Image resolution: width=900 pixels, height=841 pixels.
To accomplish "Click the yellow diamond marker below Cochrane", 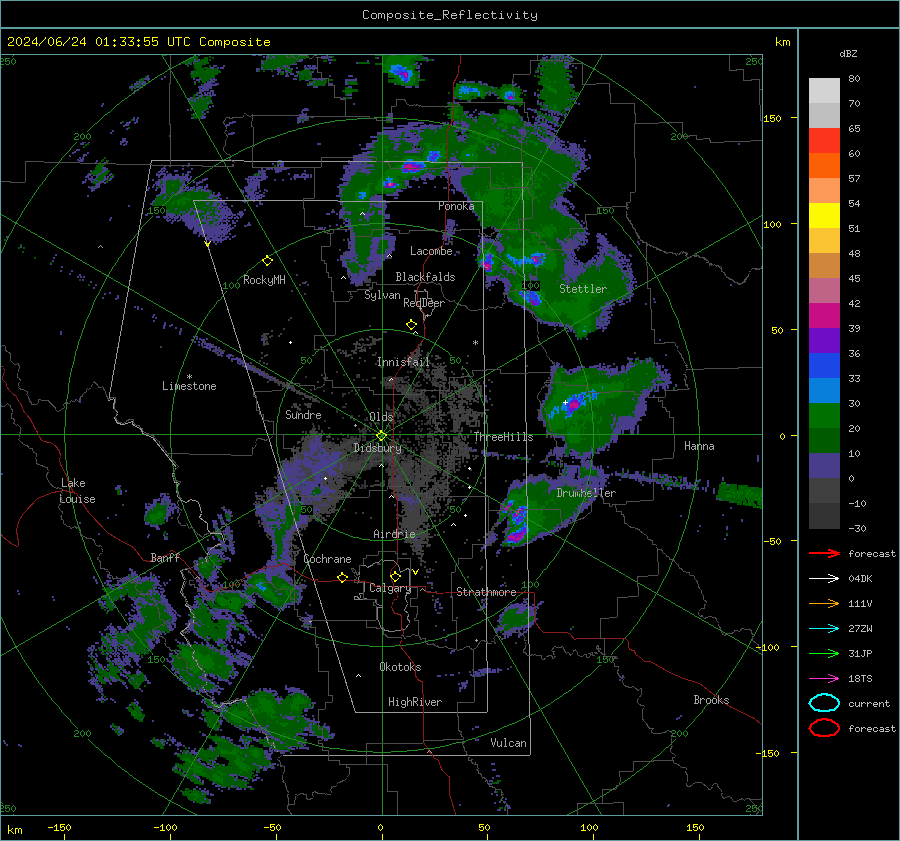I will (342, 577).
